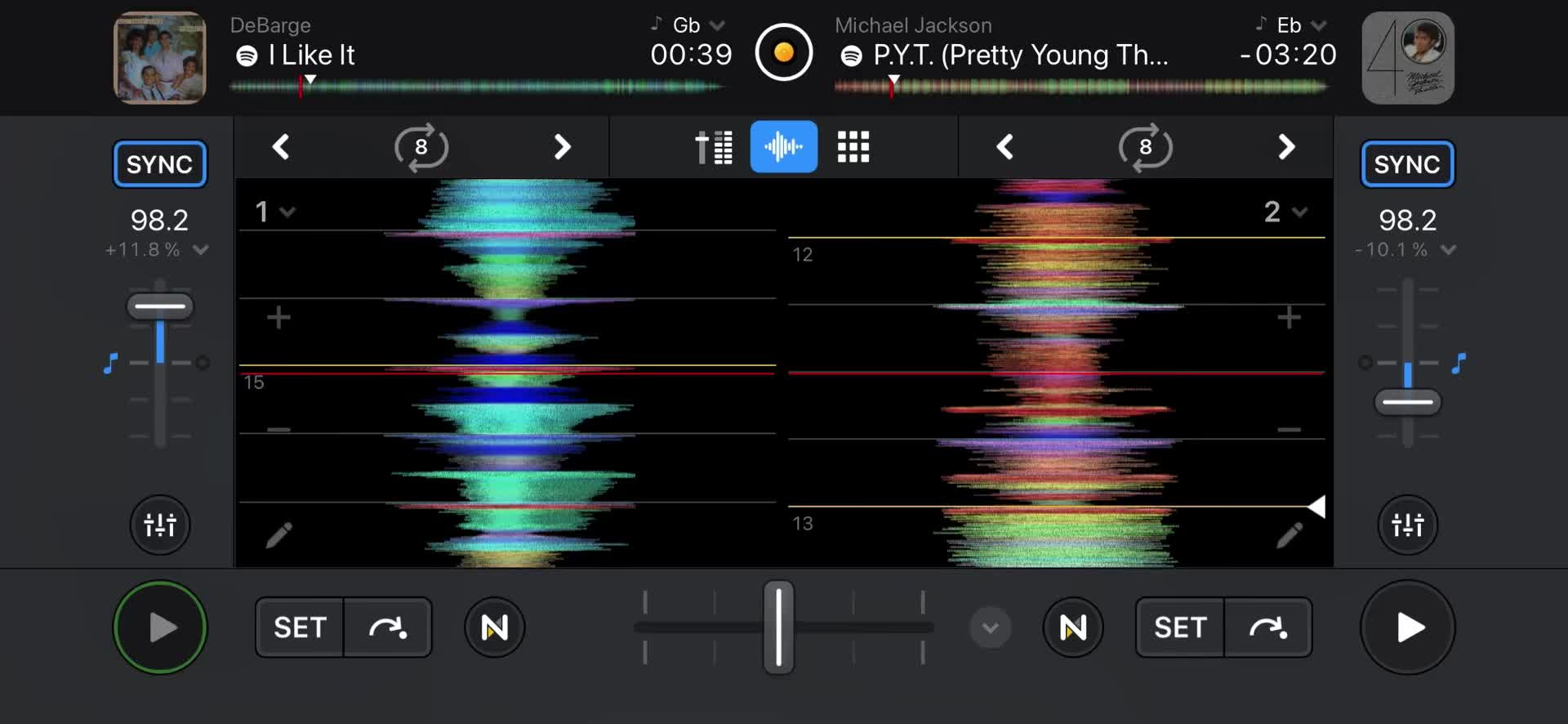Toggle time display 00:39 on deck 1
The image size is (1568, 724).
click(x=691, y=55)
